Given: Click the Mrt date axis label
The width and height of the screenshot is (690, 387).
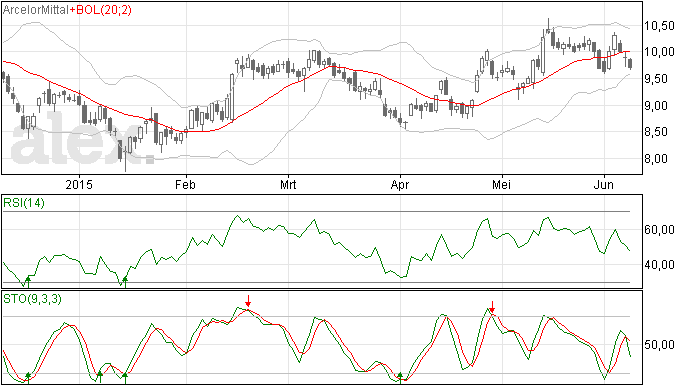Looking at the screenshot, I should click(288, 184).
